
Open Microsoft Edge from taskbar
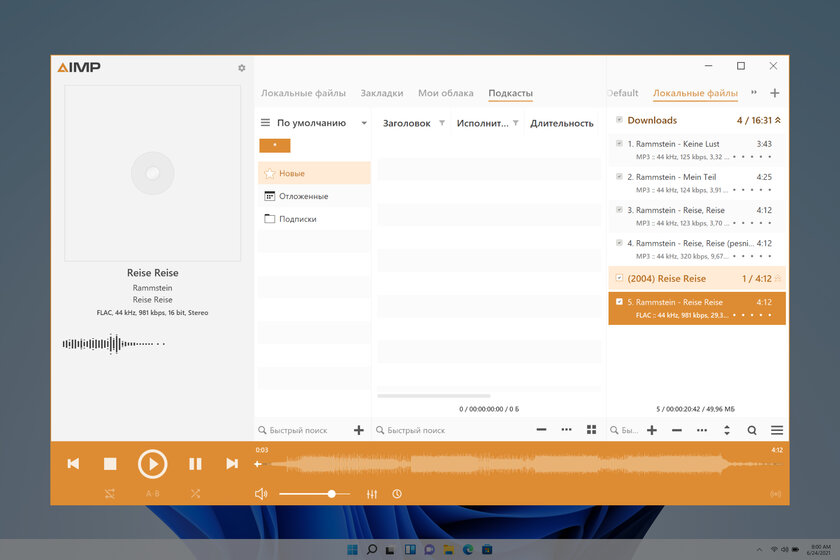pyautogui.click(x=468, y=550)
